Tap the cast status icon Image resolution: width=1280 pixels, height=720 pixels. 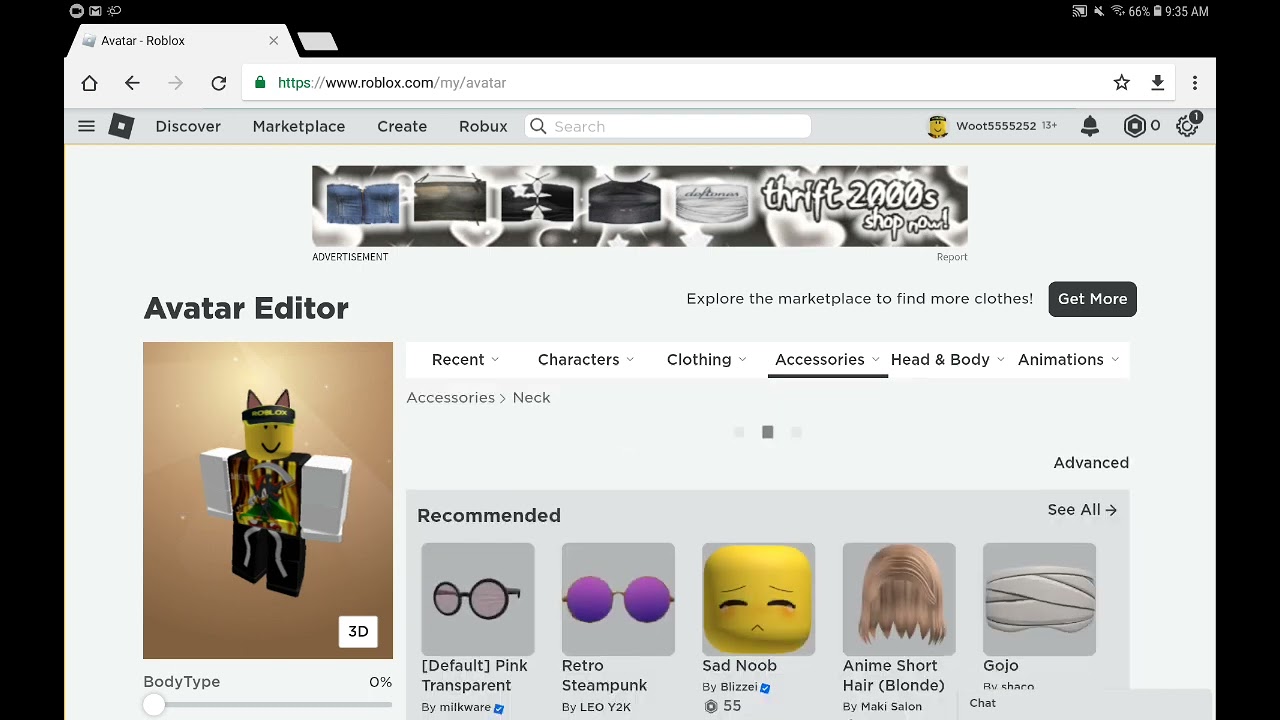pos(1080,12)
